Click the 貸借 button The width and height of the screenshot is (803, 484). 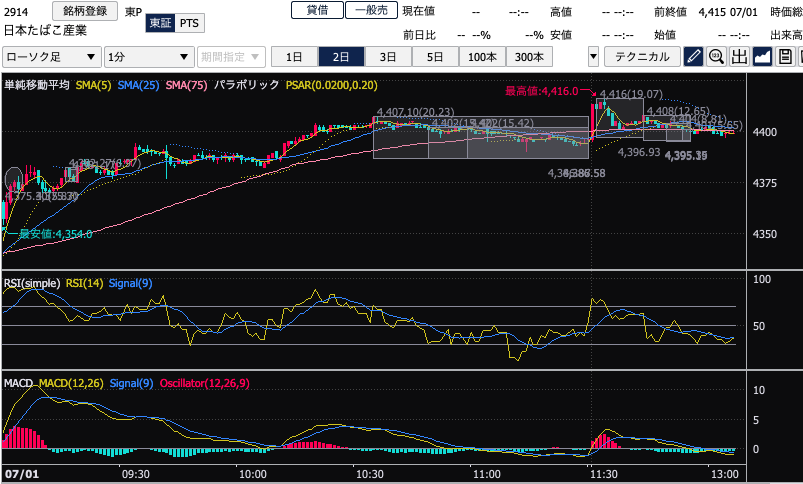[x=317, y=10]
